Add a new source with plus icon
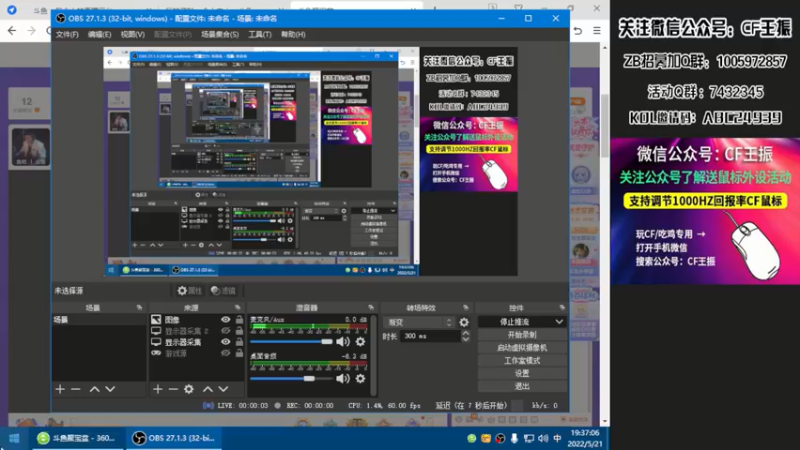The height and width of the screenshot is (450, 800). coord(158,389)
